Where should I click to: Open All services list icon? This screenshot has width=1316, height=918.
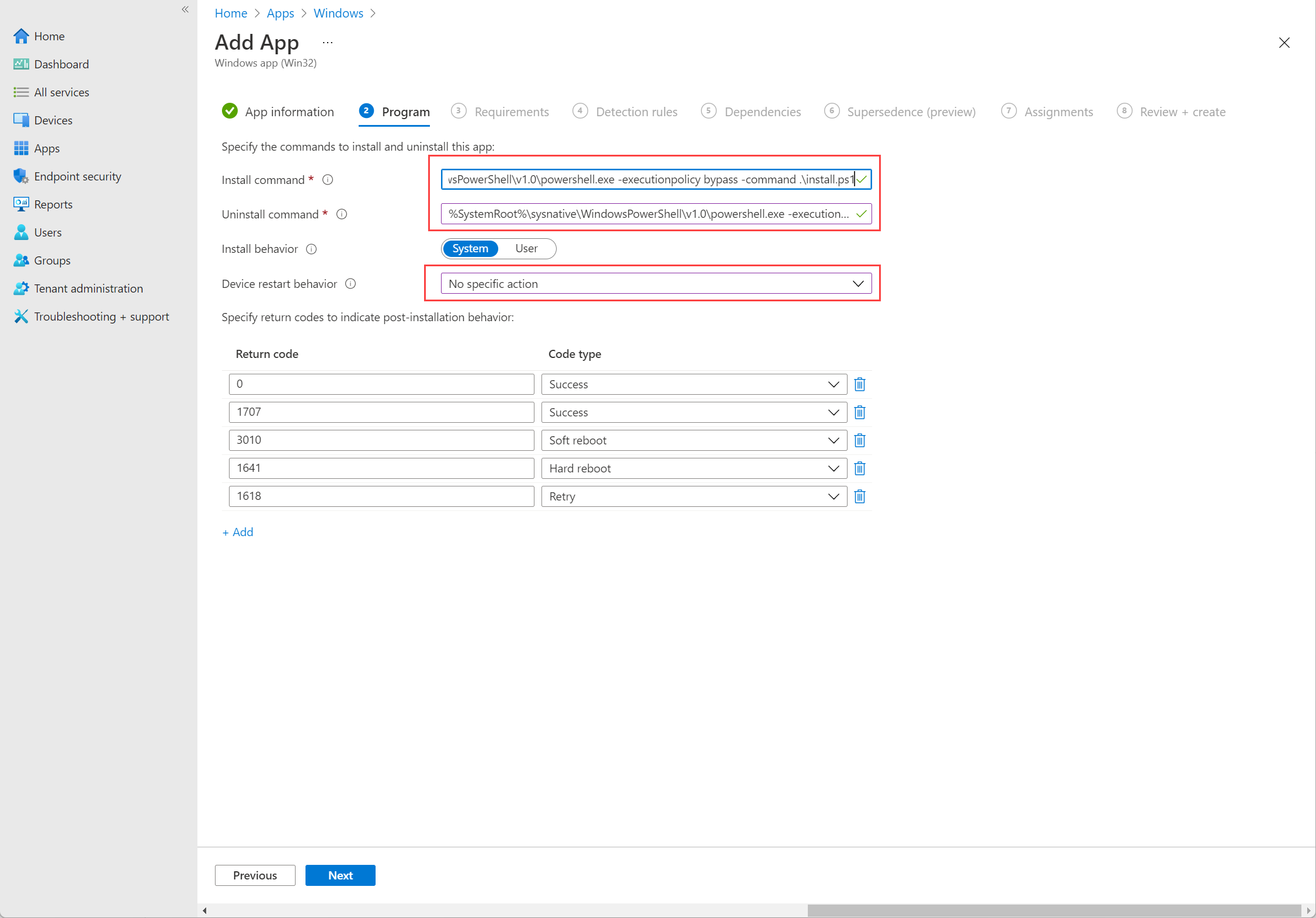point(21,92)
